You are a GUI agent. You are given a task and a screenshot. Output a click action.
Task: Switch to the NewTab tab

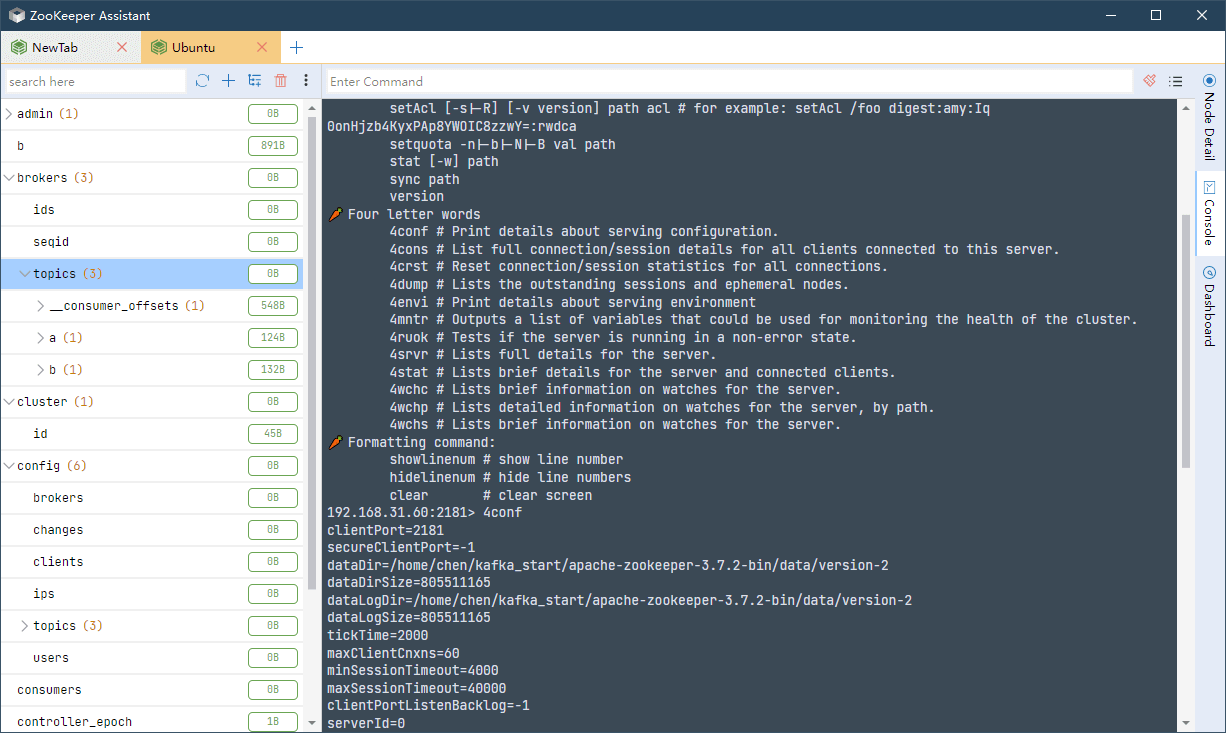click(55, 47)
